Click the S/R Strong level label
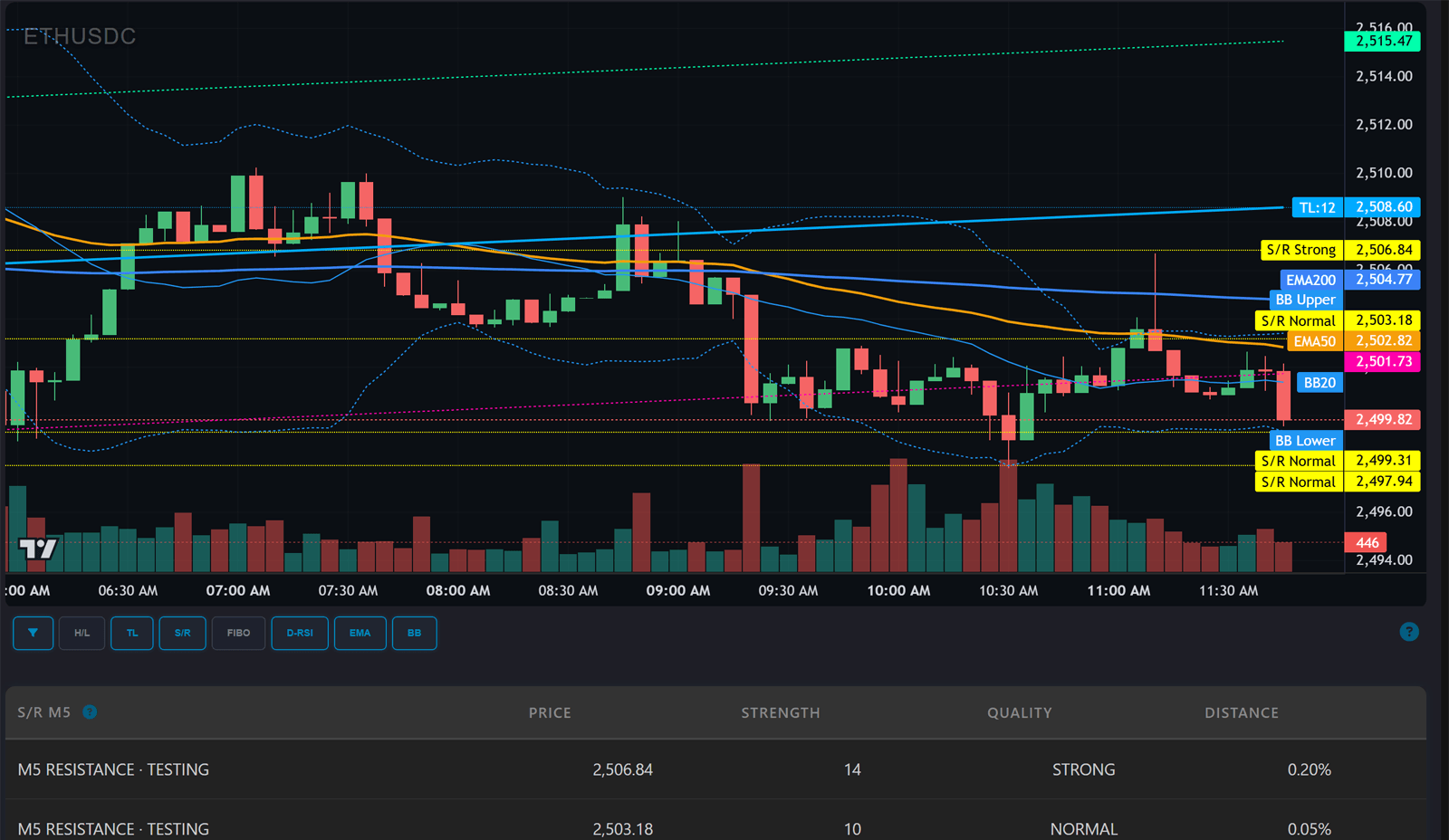1449x840 pixels. (x=1301, y=250)
